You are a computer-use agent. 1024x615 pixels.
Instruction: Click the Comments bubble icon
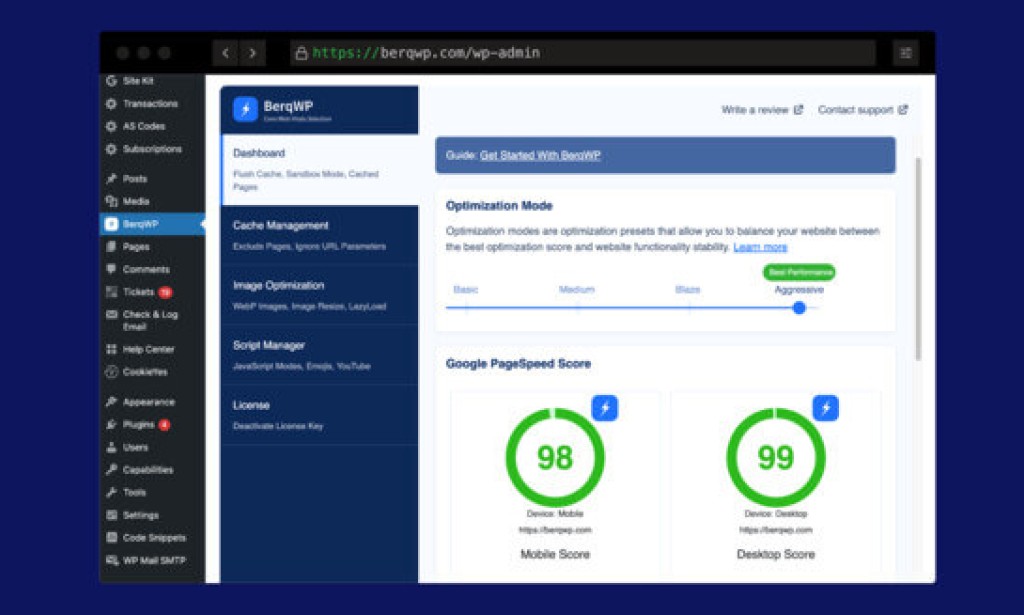(x=112, y=269)
